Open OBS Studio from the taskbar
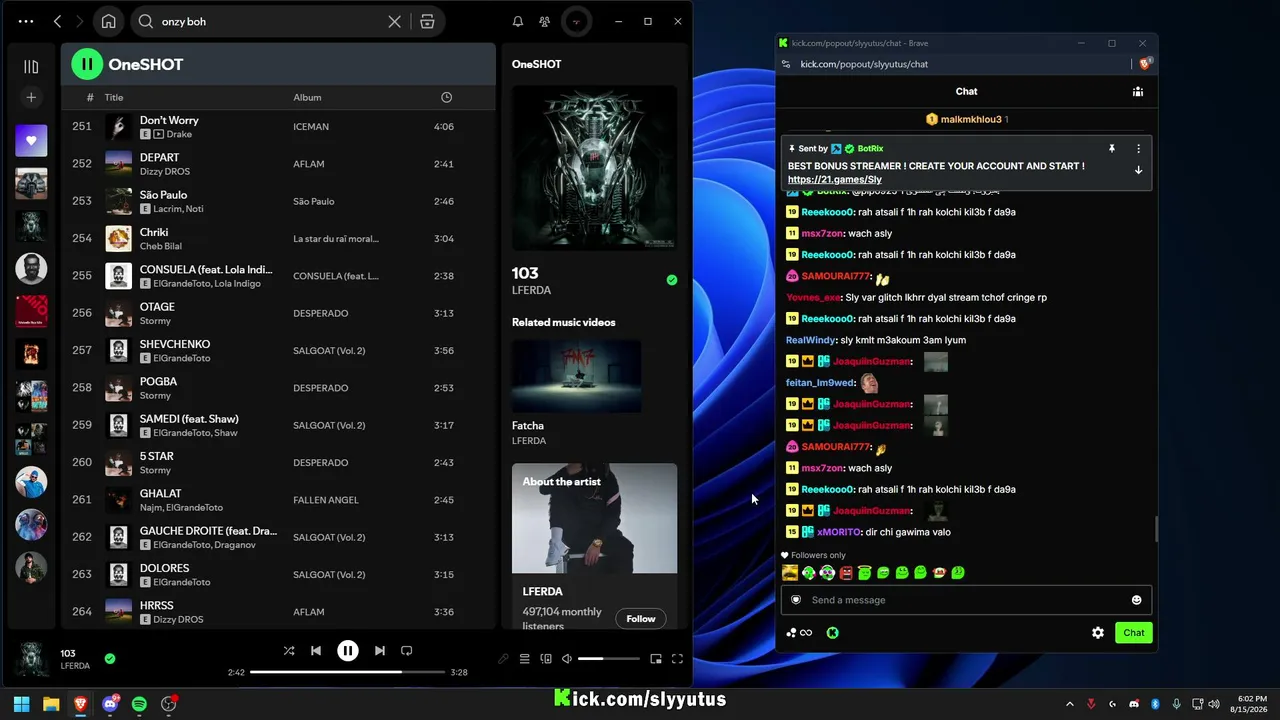1280x720 pixels. pos(169,704)
